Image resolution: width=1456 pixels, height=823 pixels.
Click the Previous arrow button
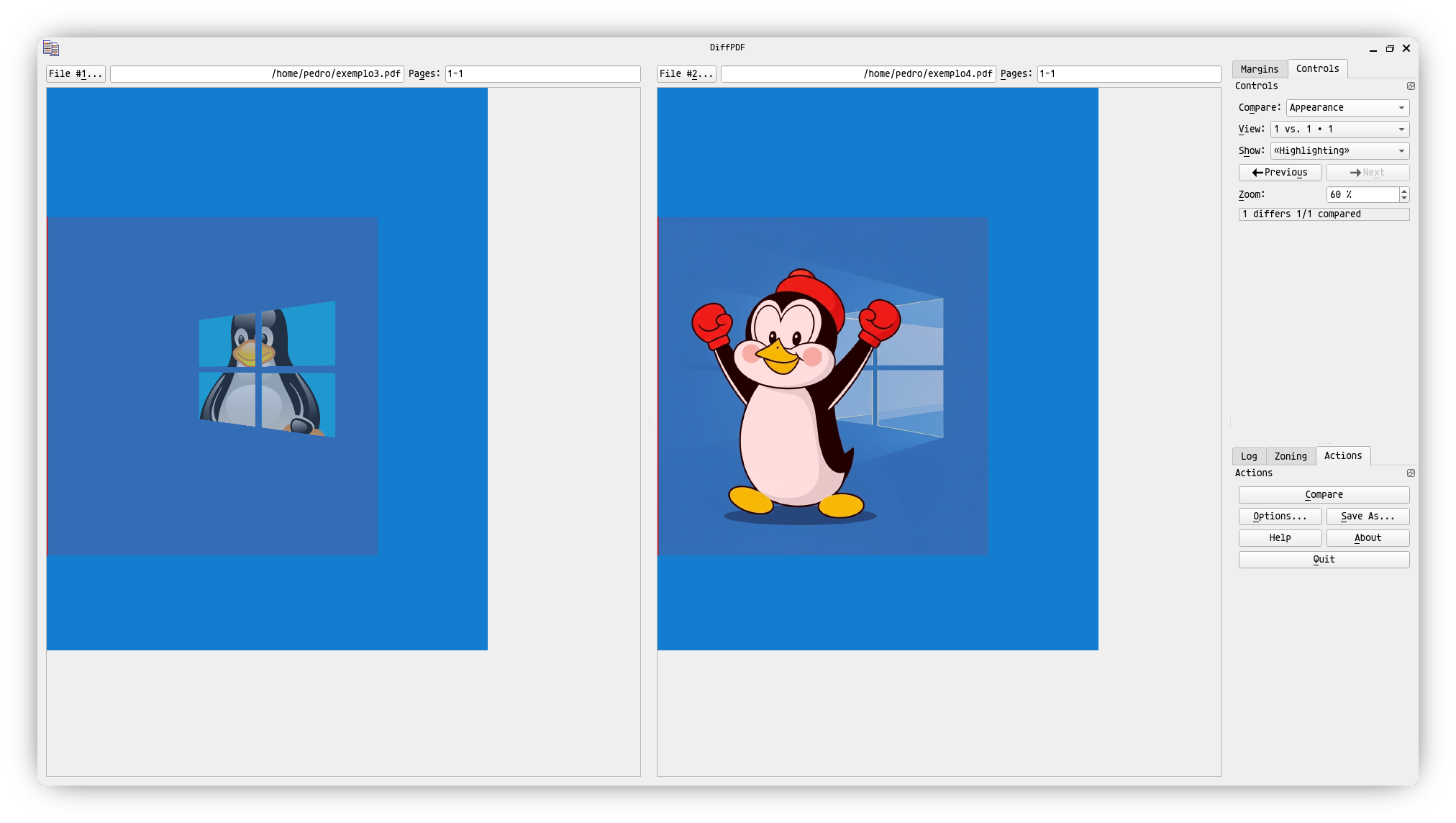pyautogui.click(x=1280, y=173)
